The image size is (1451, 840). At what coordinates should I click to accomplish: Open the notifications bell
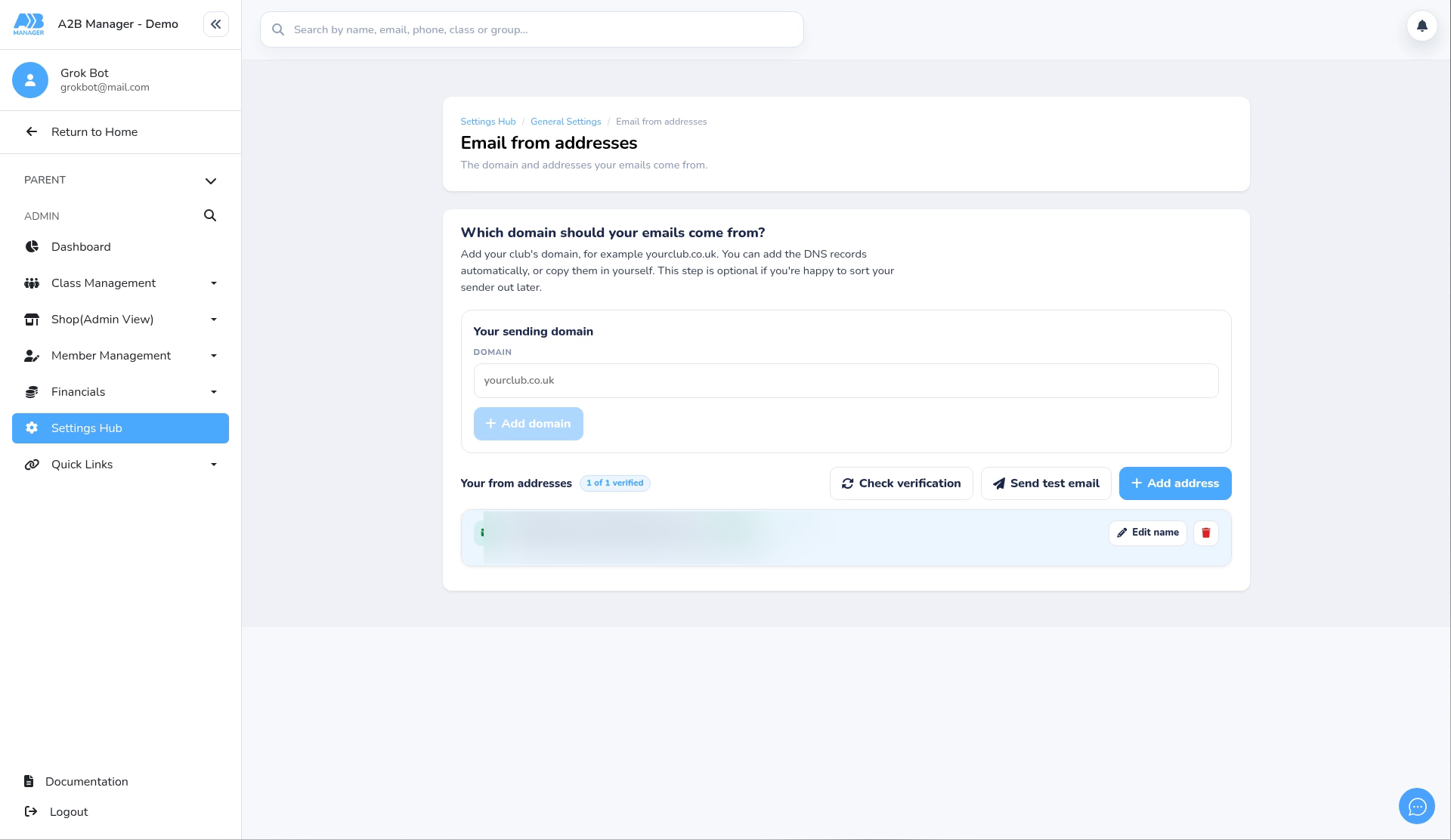tap(1422, 26)
